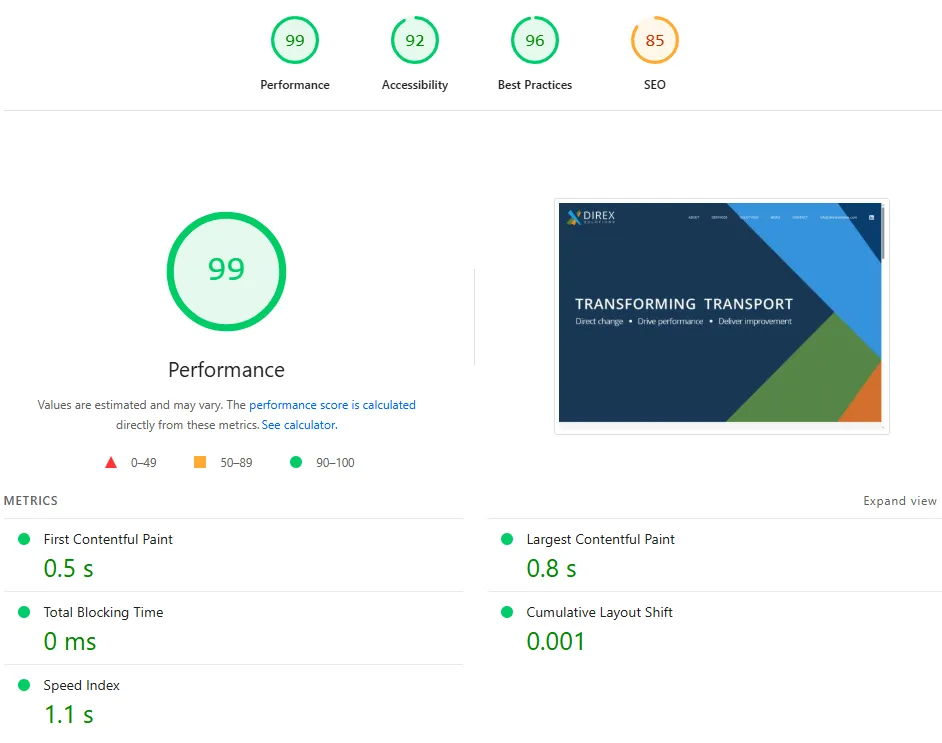Click the green dot beside Cumulative Layout Shift
942x743 pixels.
click(507, 612)
